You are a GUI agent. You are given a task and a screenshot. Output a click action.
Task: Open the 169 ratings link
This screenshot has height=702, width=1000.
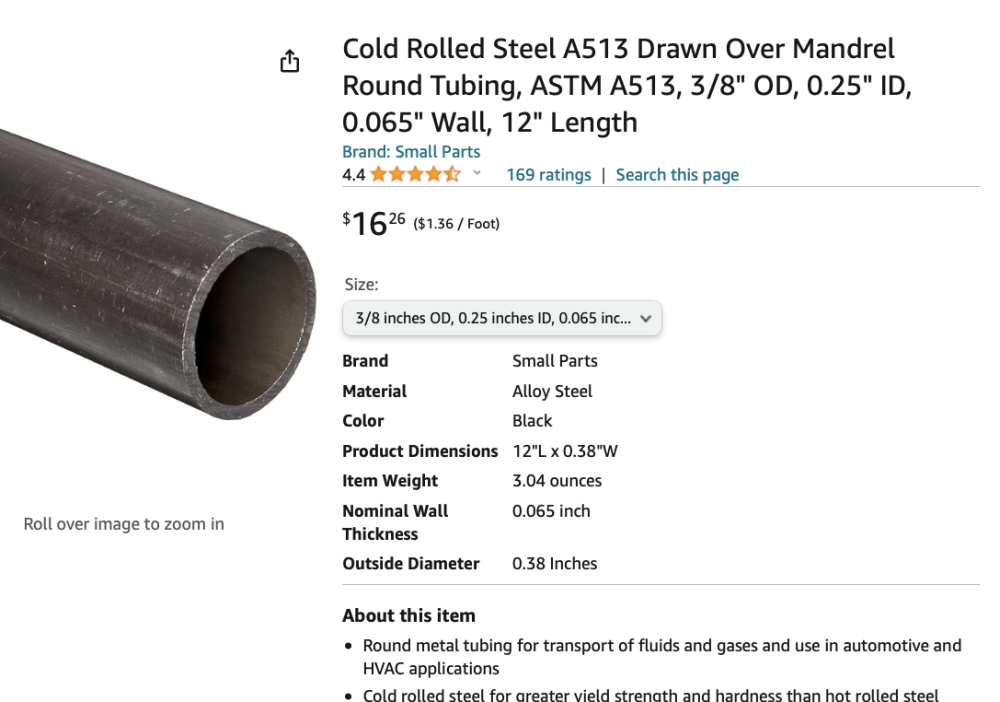point(548,175)
